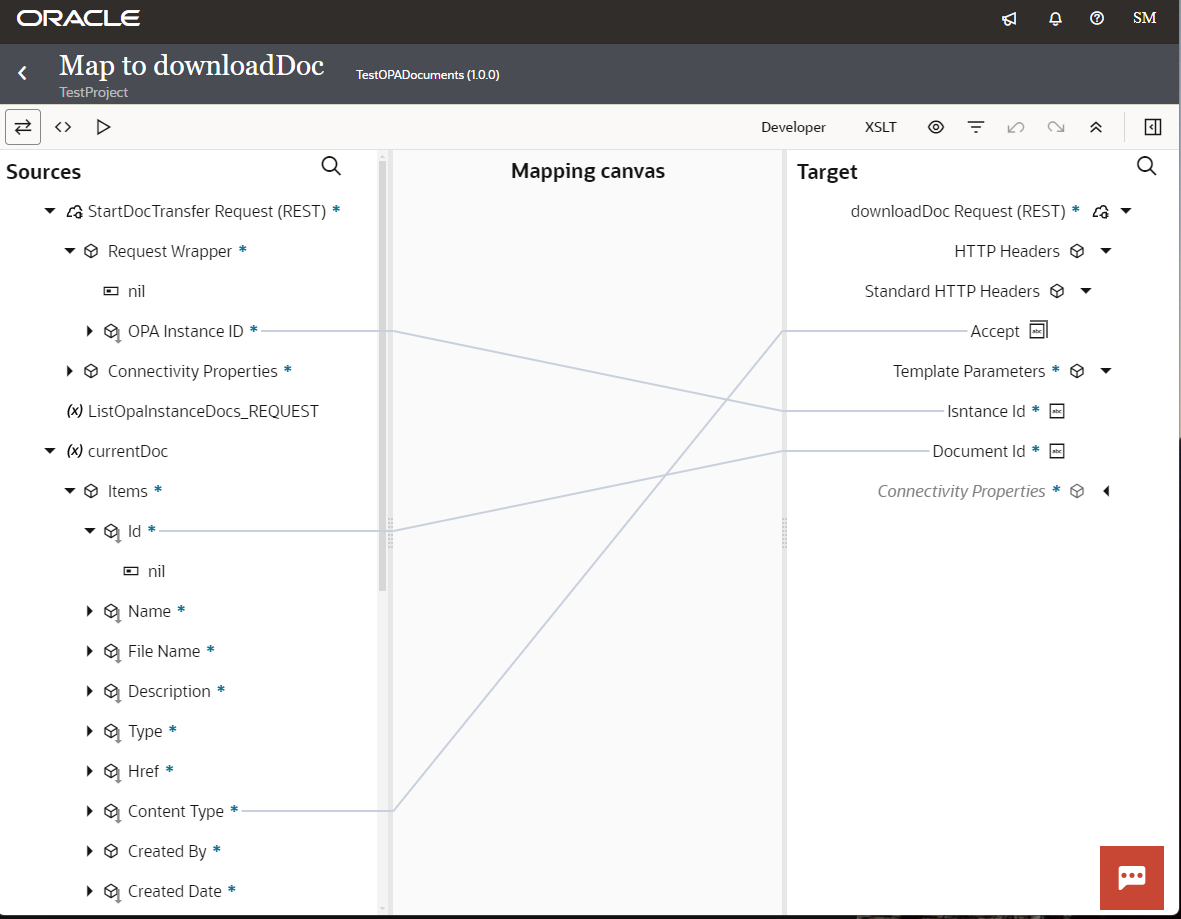Toggle the side panel with the collapse icon
The image size is (1181, 919).
click(x=1153, y=127)
